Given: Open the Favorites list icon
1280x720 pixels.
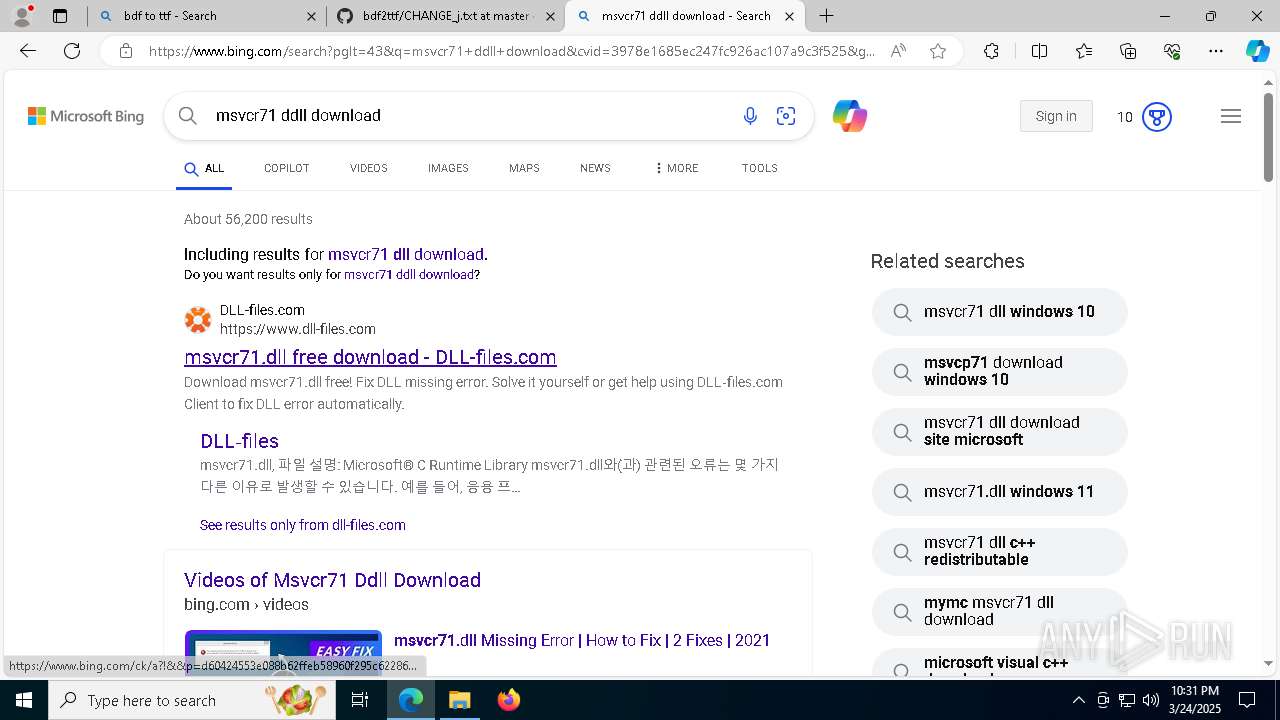Looking at the screenshot, I should pyautogui.click(x=1084, y=51).
